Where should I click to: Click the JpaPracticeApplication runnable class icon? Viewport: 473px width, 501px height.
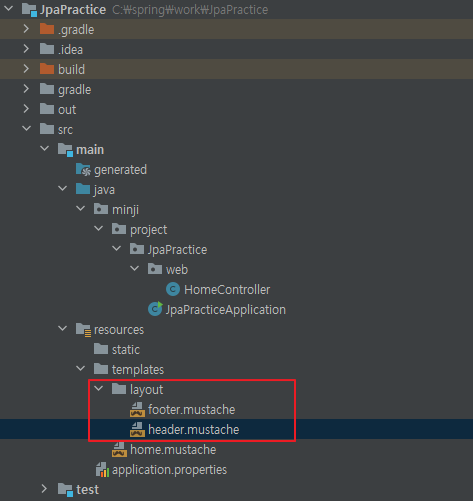pyautogui.click(x=155, y=309)
